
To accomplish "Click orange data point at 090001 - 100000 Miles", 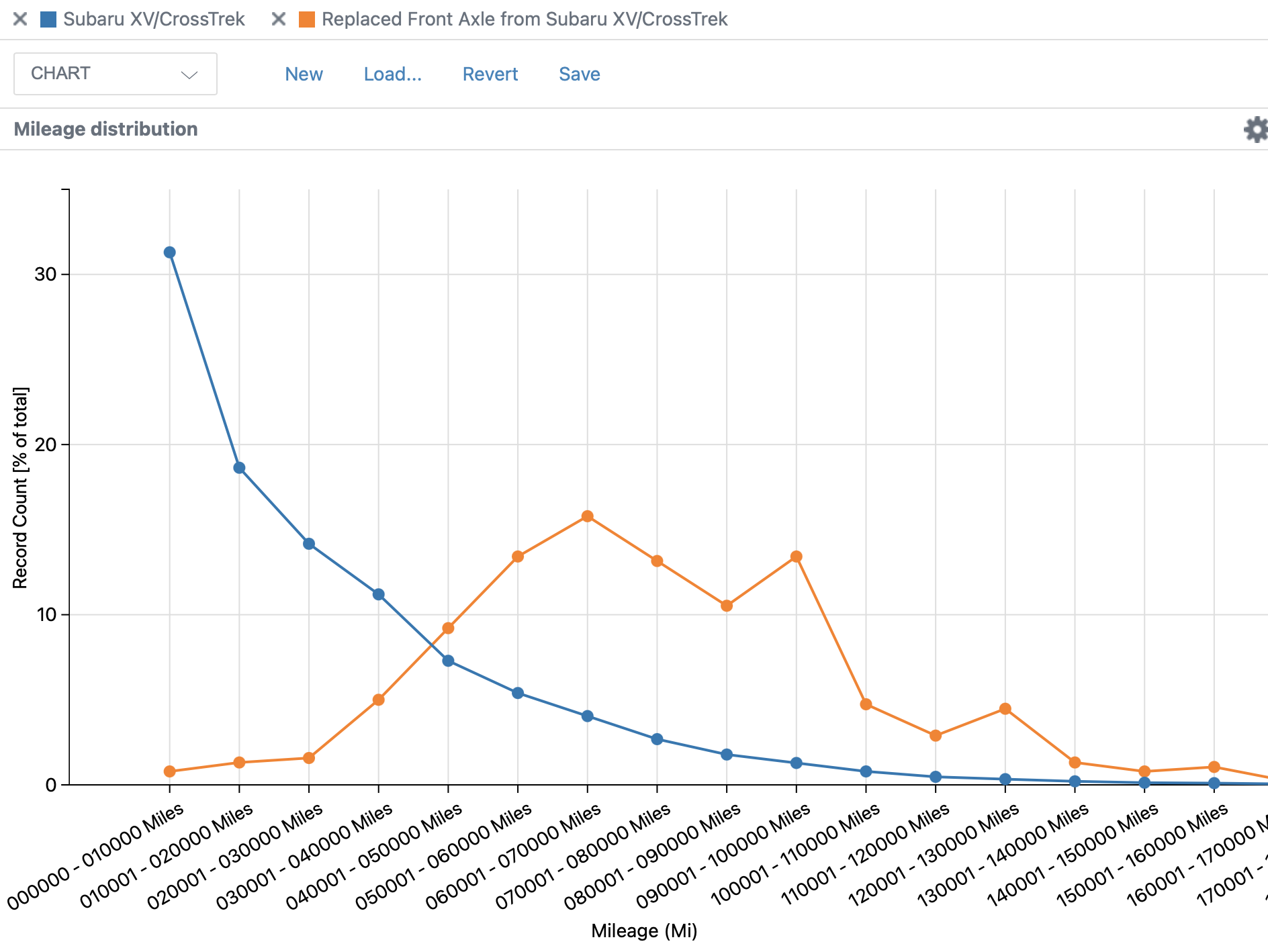I will tap(797, 557).
